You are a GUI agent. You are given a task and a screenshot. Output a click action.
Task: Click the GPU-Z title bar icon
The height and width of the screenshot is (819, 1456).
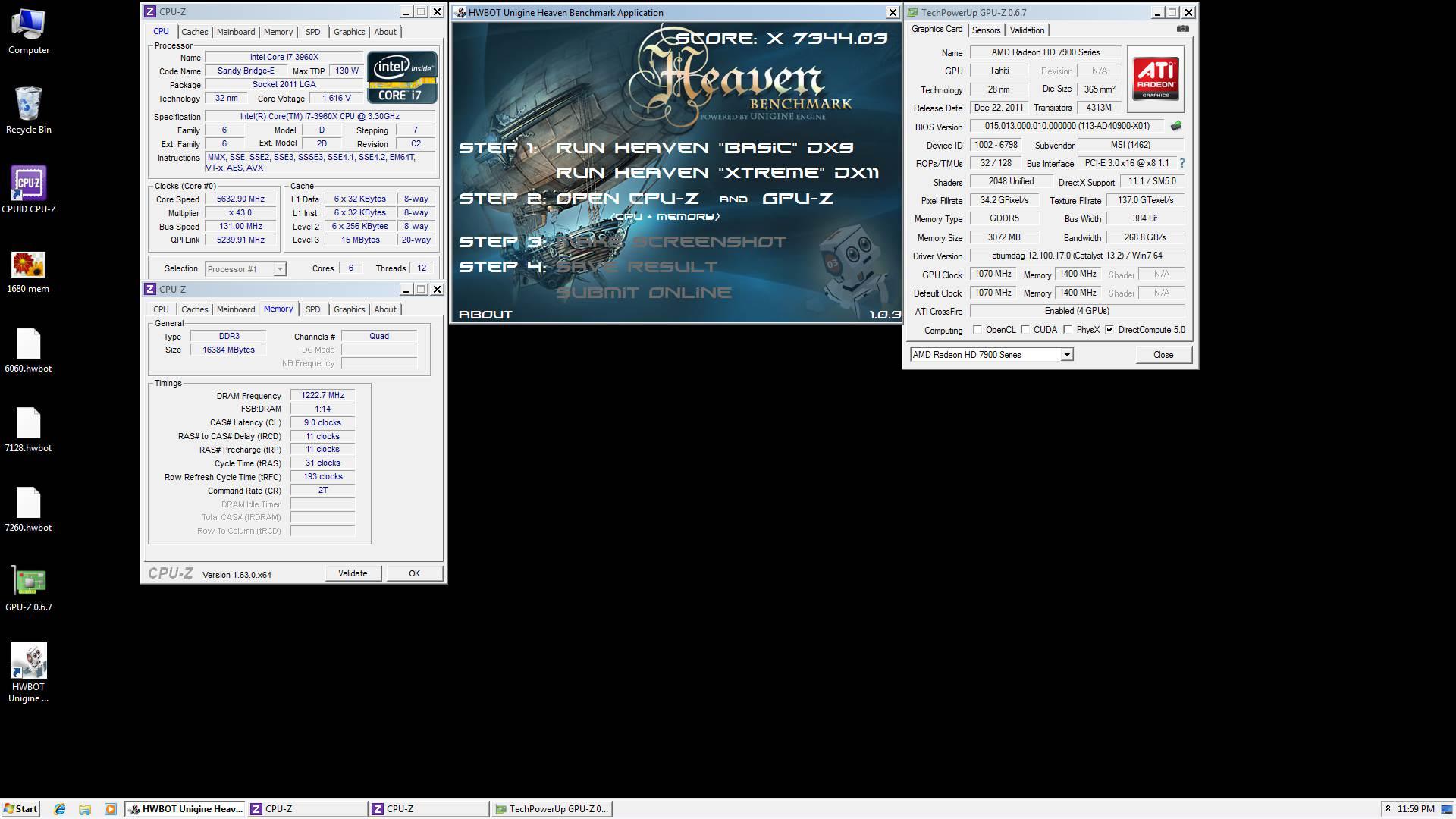pyautogui.click(x=913, y=13)
